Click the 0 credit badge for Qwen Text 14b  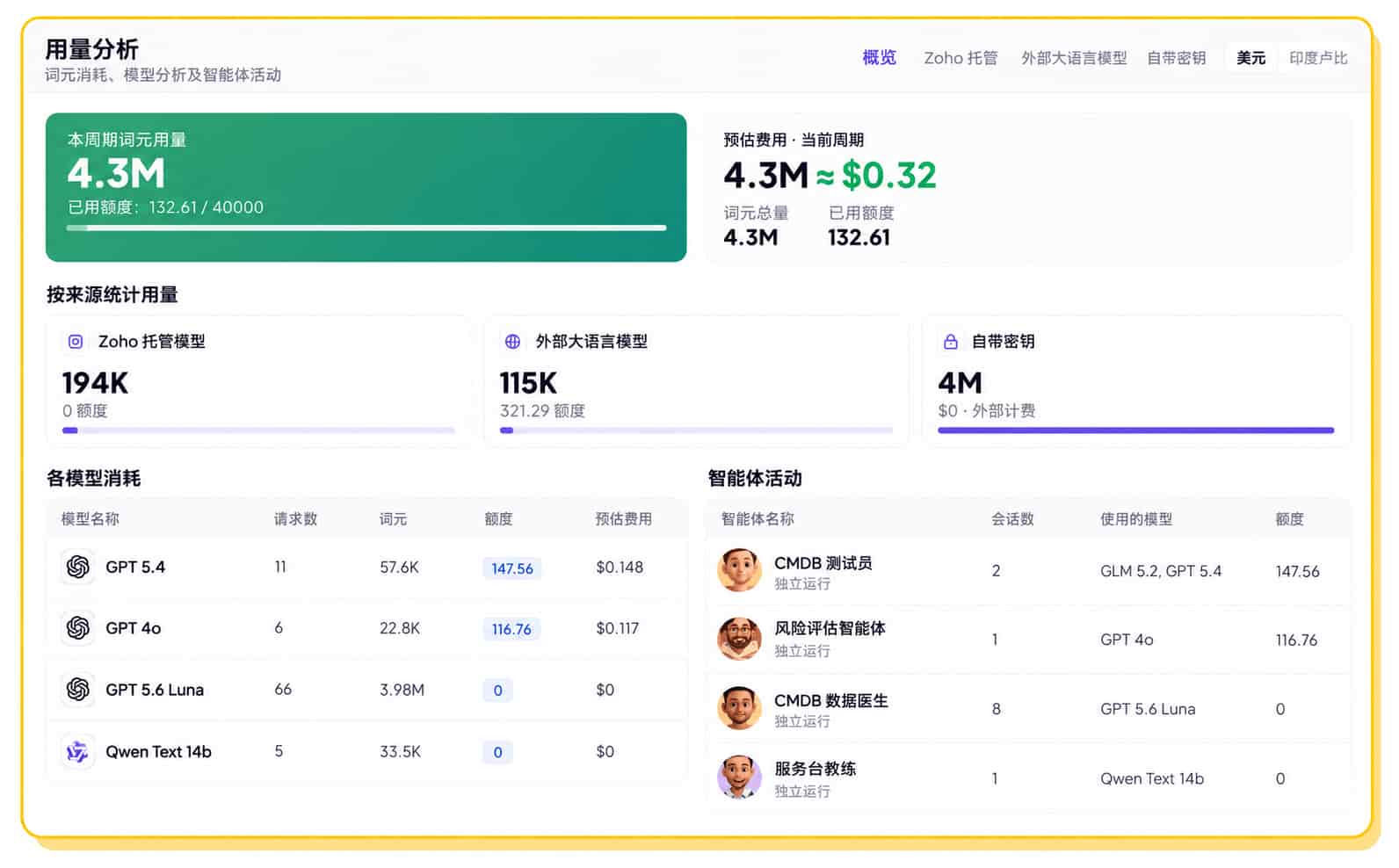[x=497, y=752]
